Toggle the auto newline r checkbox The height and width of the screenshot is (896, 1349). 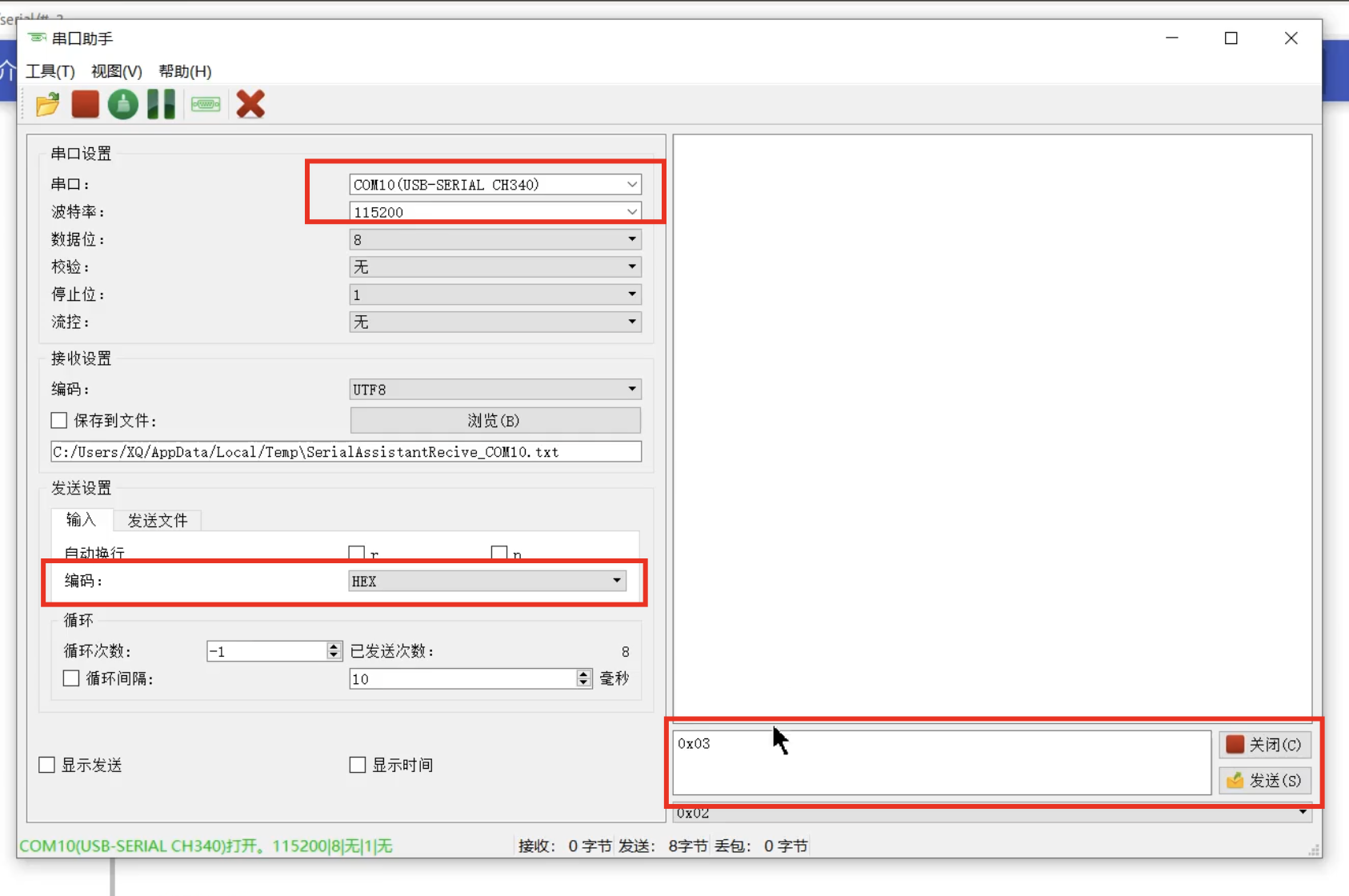[x=357, y=553]
